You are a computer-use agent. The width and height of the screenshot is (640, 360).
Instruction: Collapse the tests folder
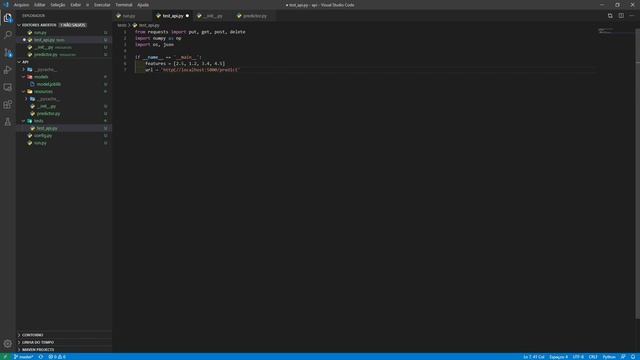click(24, 121)
